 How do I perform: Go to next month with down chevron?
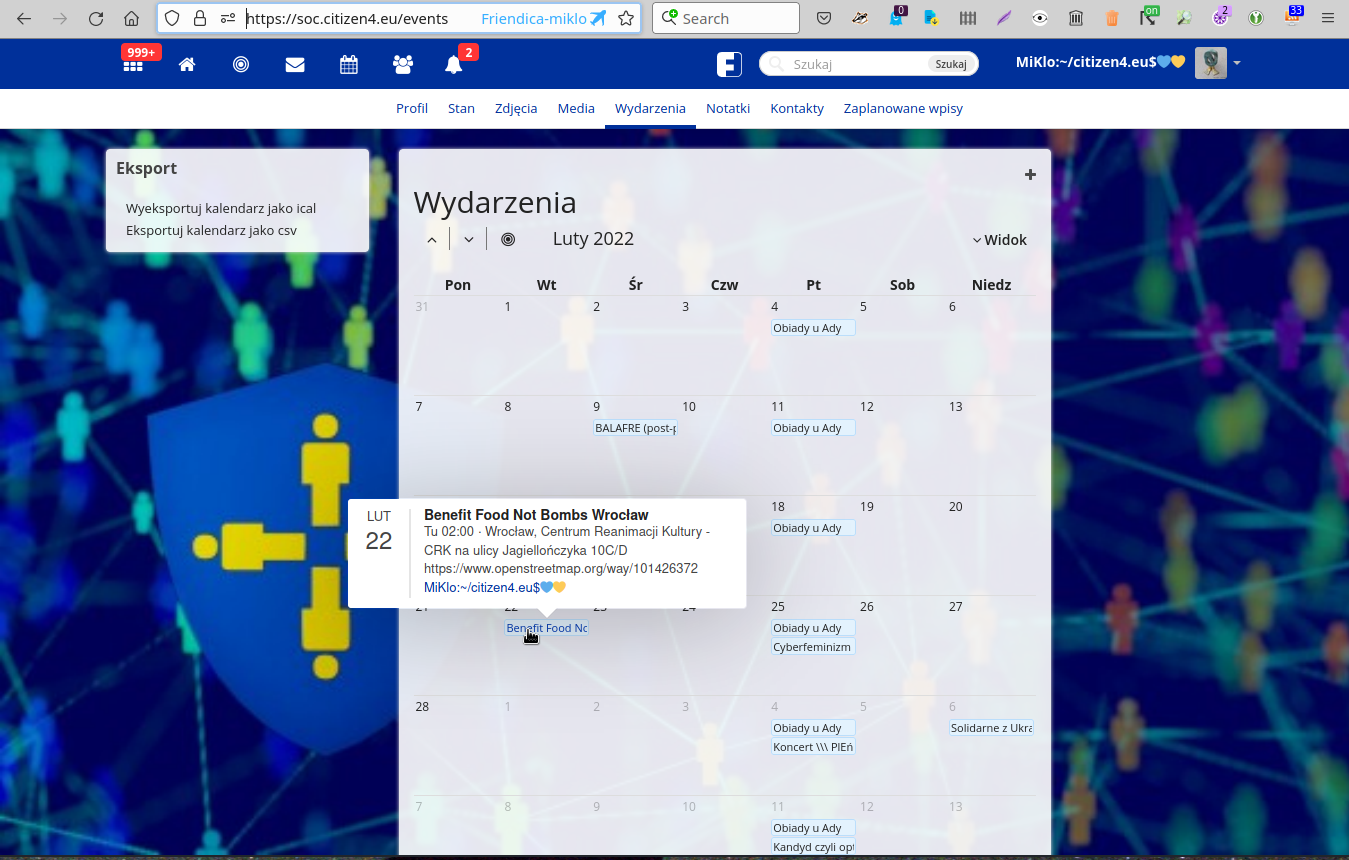click(469, 239)
